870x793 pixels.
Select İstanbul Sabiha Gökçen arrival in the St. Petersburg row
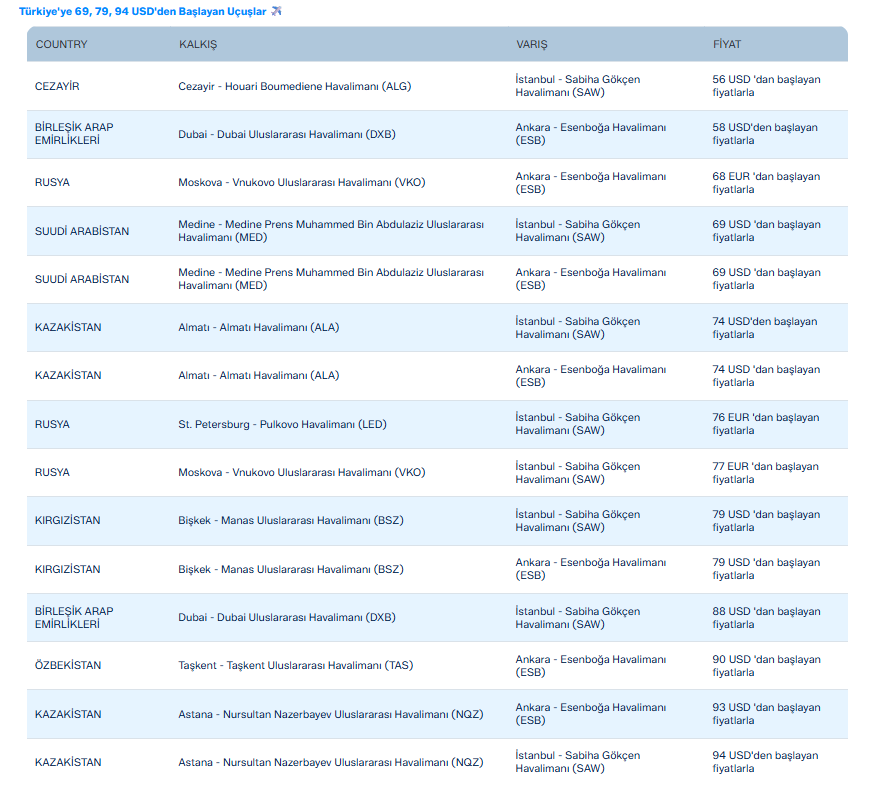tap(578, 424)
